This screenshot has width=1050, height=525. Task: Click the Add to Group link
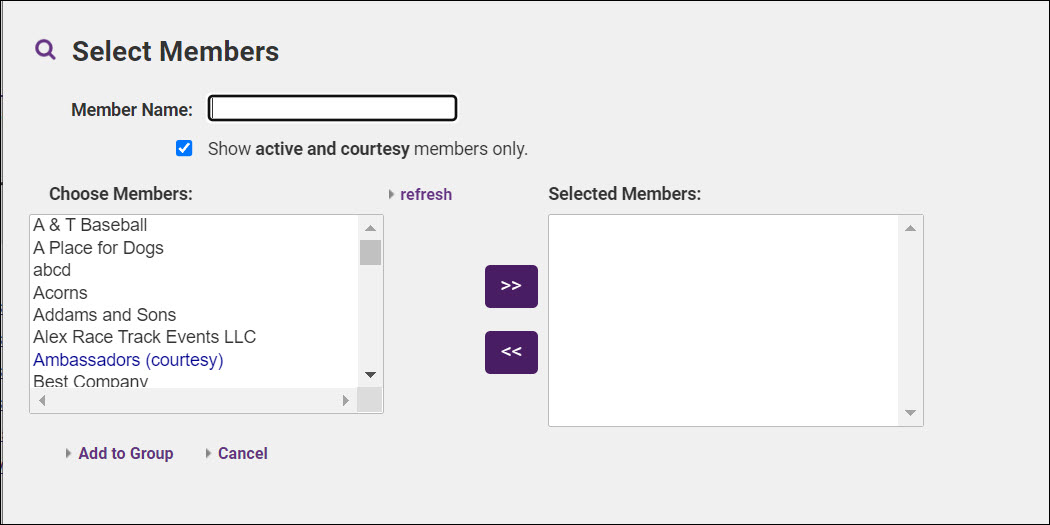[x=125, y=453]
